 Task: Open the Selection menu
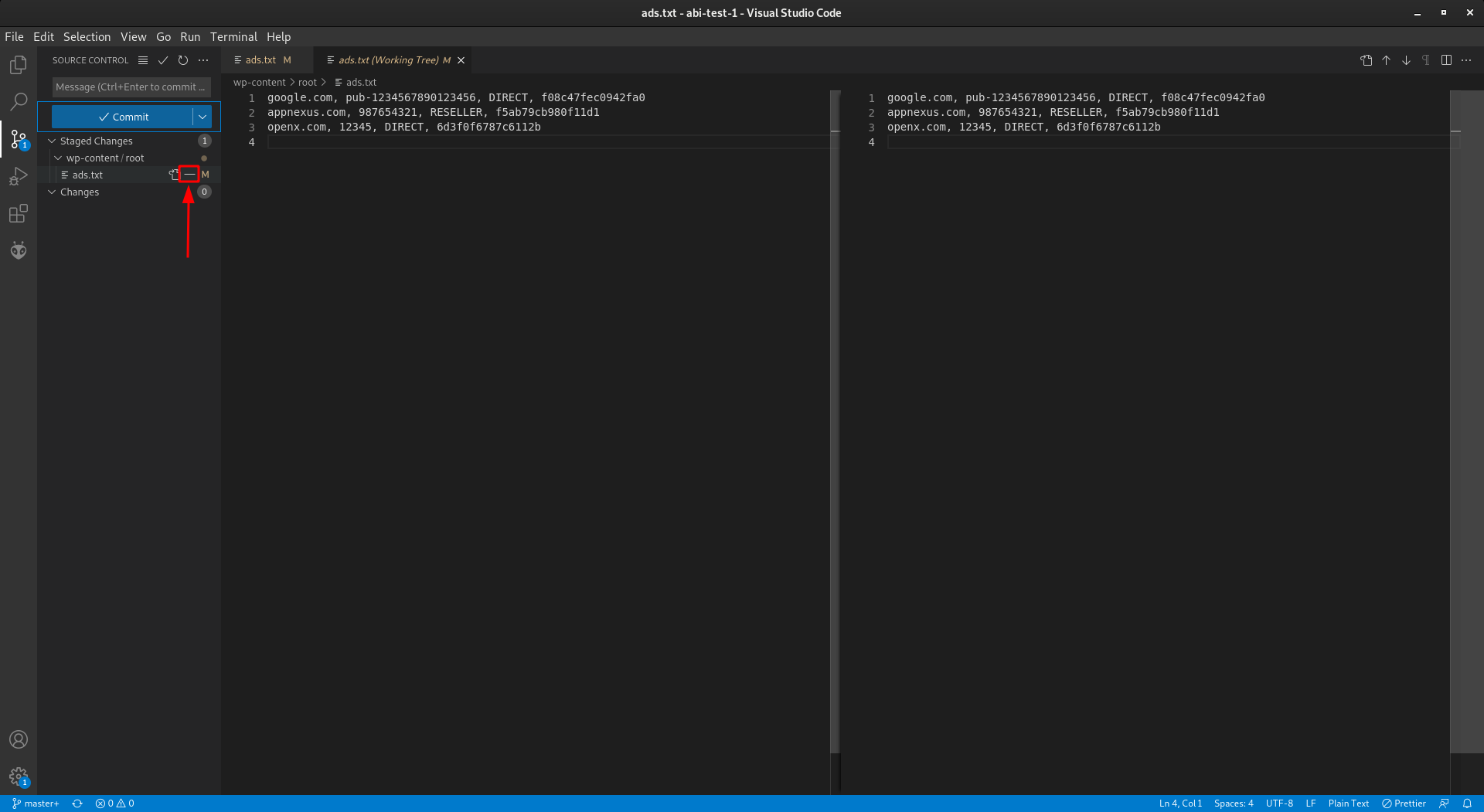pyautogui.click(x=87, y=36)
